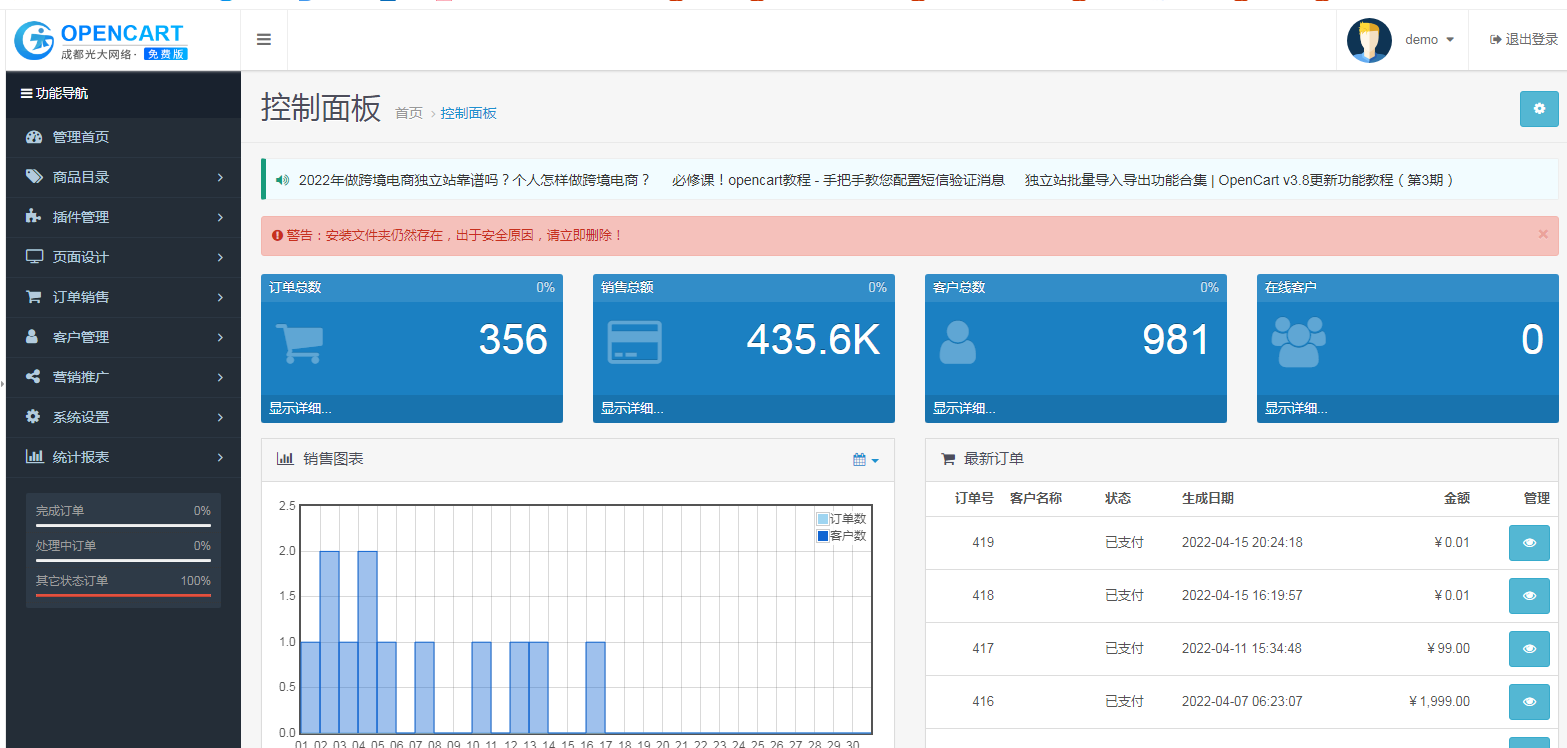Screen dimensions: 1567x748
Task: Click the 其它状态订单 red progress bar
Action: pyautogui.click(x=123, y=595)
